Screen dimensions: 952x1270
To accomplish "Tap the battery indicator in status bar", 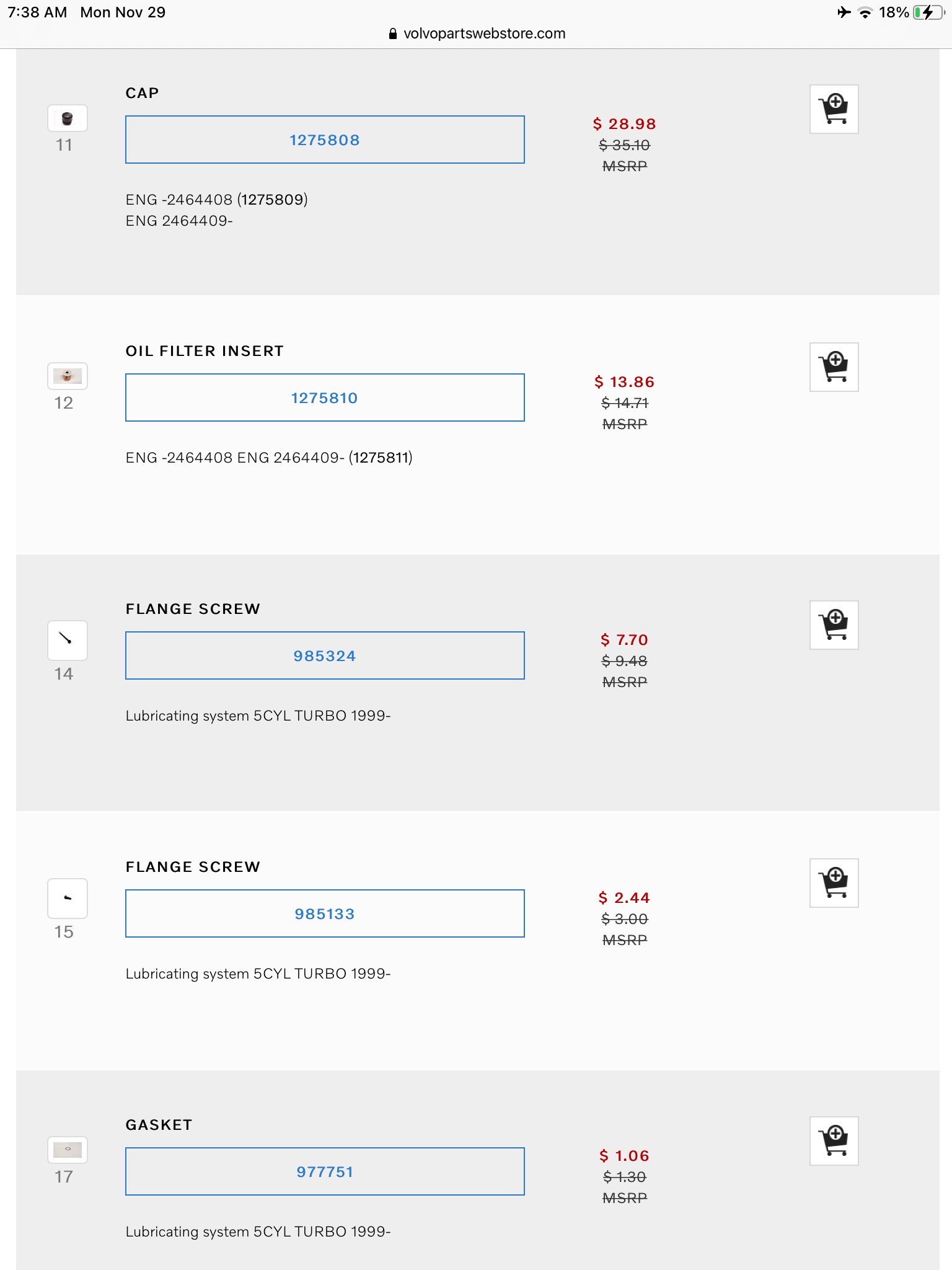I will pyautogui.click(x=927, y=12).
